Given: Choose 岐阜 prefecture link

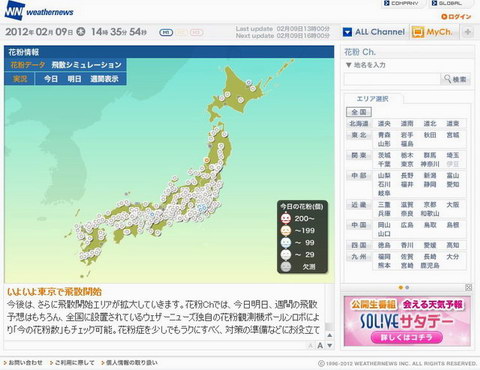Looking at the screenshot, I should coord(384,193).
